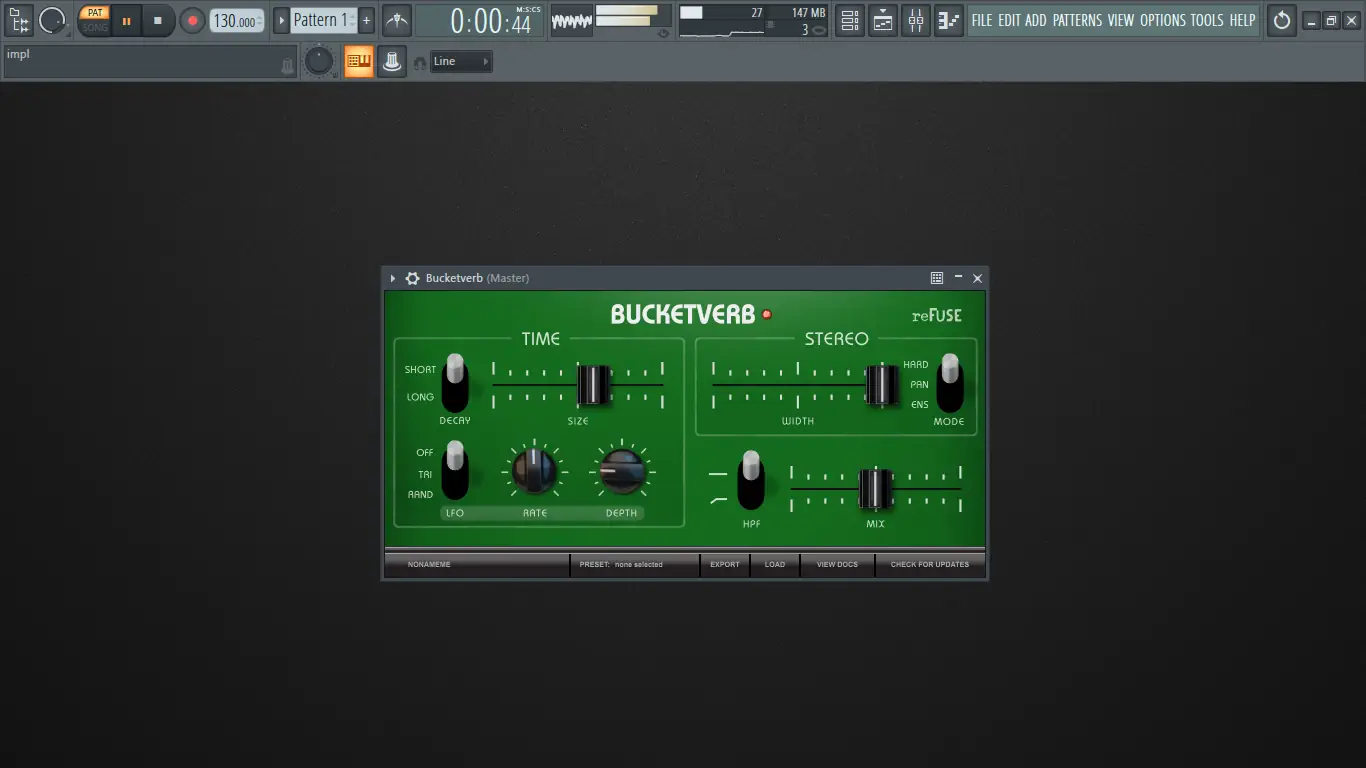
Task: Stop playback with the stop button
Action: tap(158, 20)
